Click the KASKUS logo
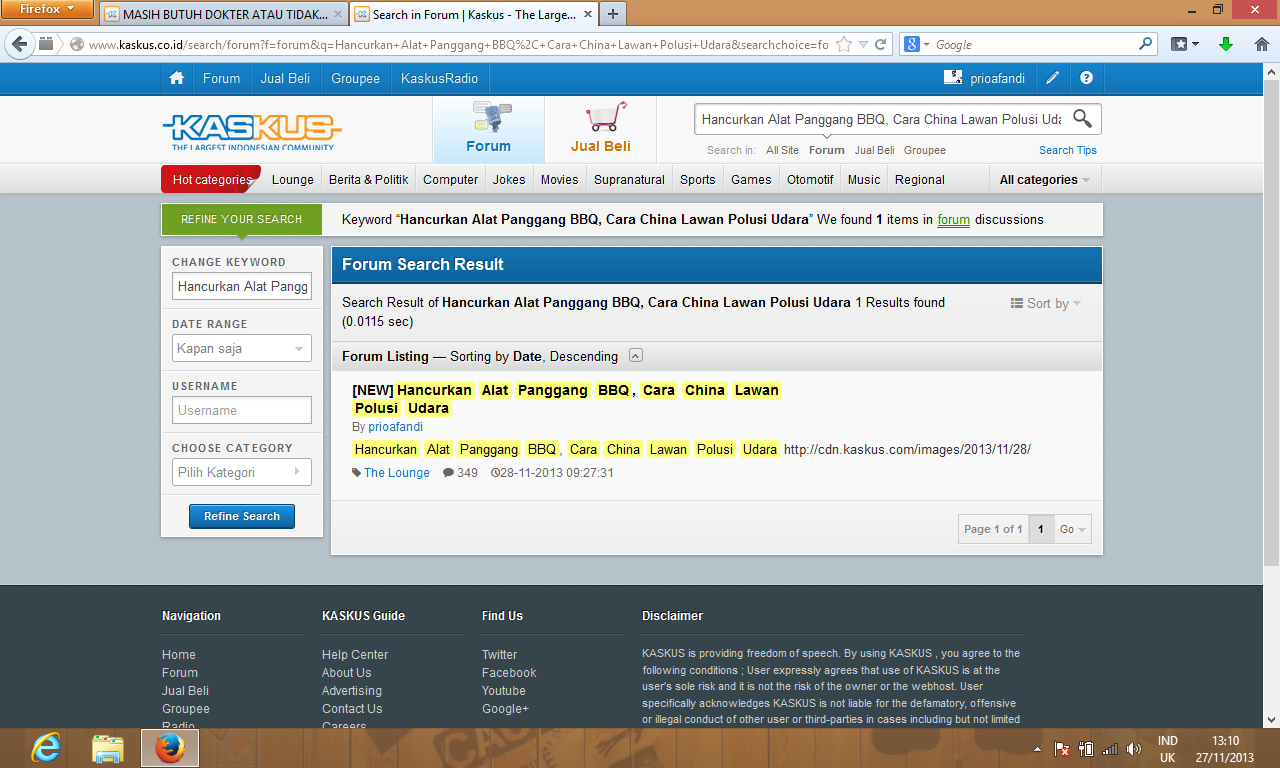This screenshot has width=1280, height=768. click(x=252, y=131)
